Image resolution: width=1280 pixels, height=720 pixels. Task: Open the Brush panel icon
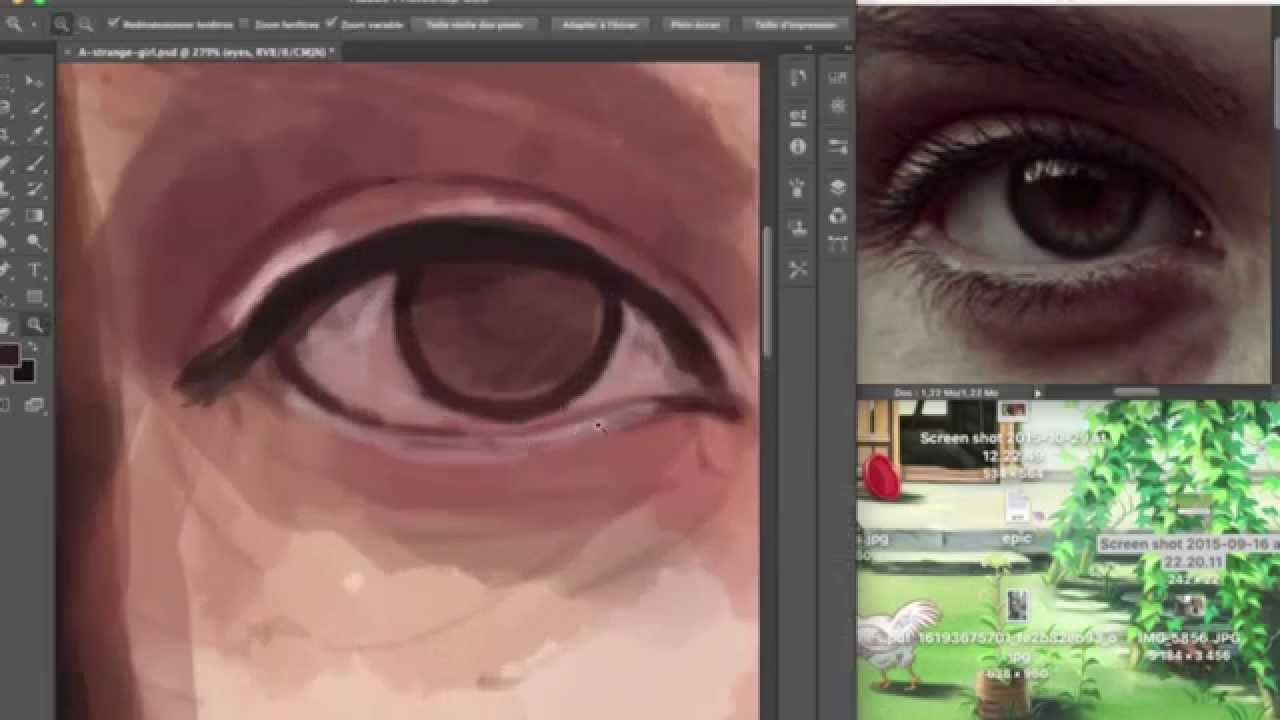798,187
